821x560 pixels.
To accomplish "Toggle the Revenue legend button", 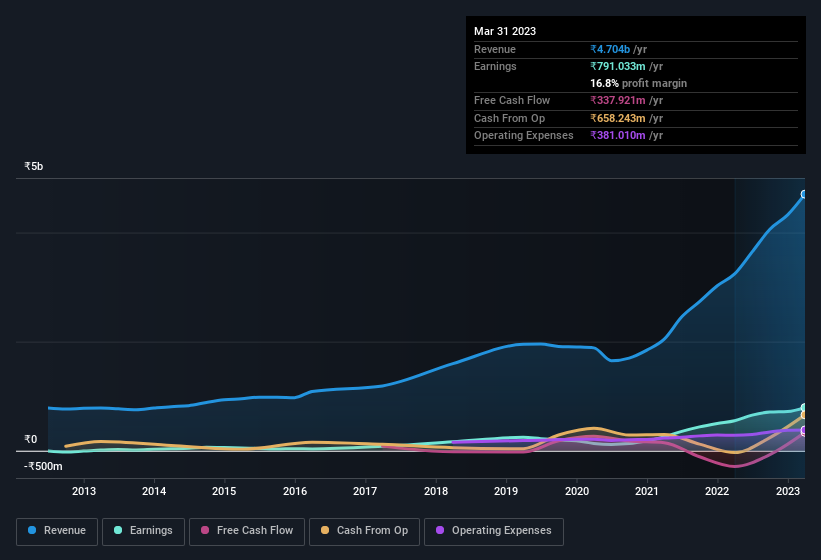I will (x=57, y=531).
